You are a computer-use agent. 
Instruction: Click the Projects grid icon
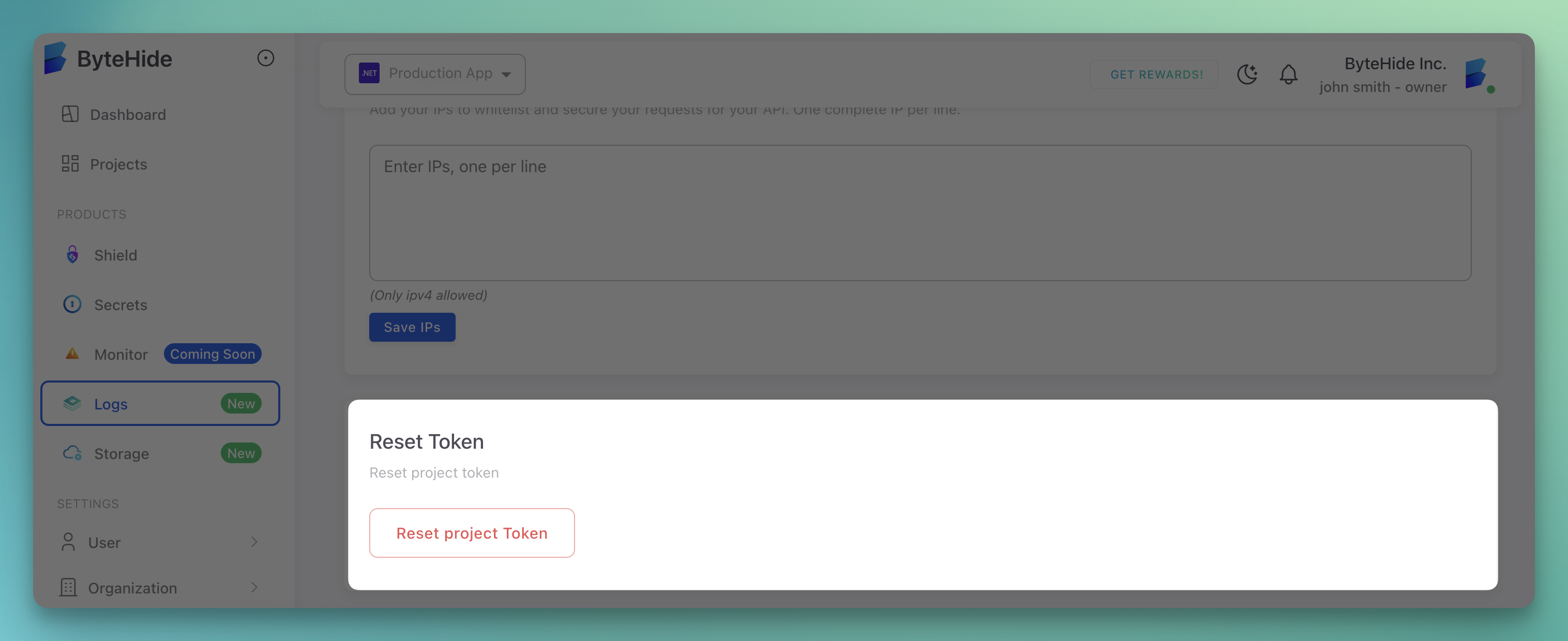point(69,163)
